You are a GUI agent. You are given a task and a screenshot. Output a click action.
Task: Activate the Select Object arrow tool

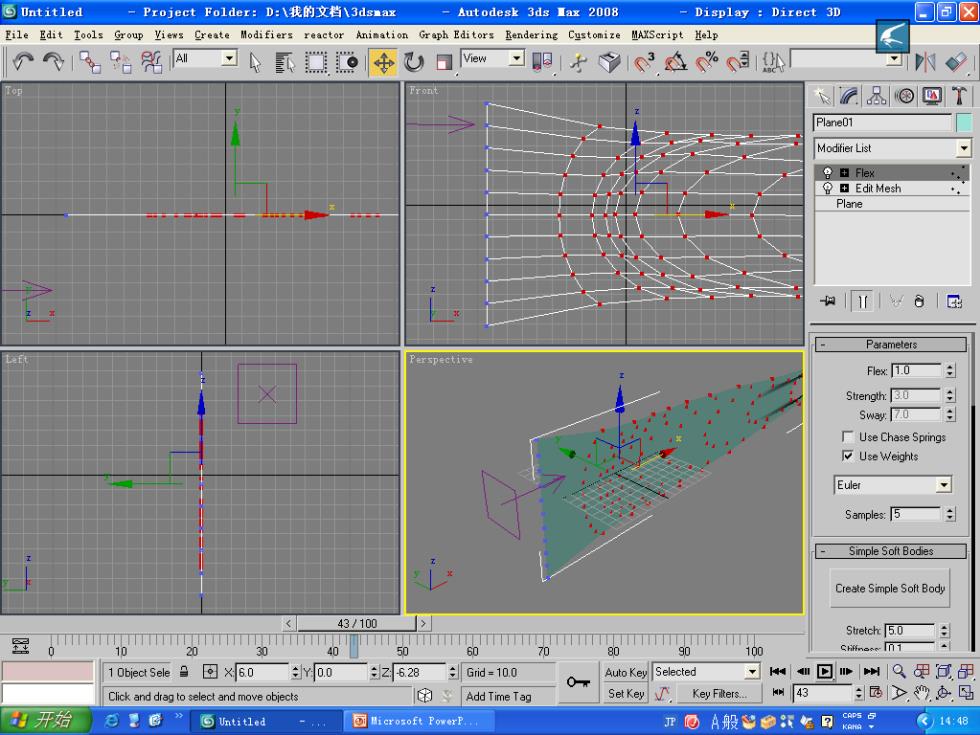click(x=254, y=62)
